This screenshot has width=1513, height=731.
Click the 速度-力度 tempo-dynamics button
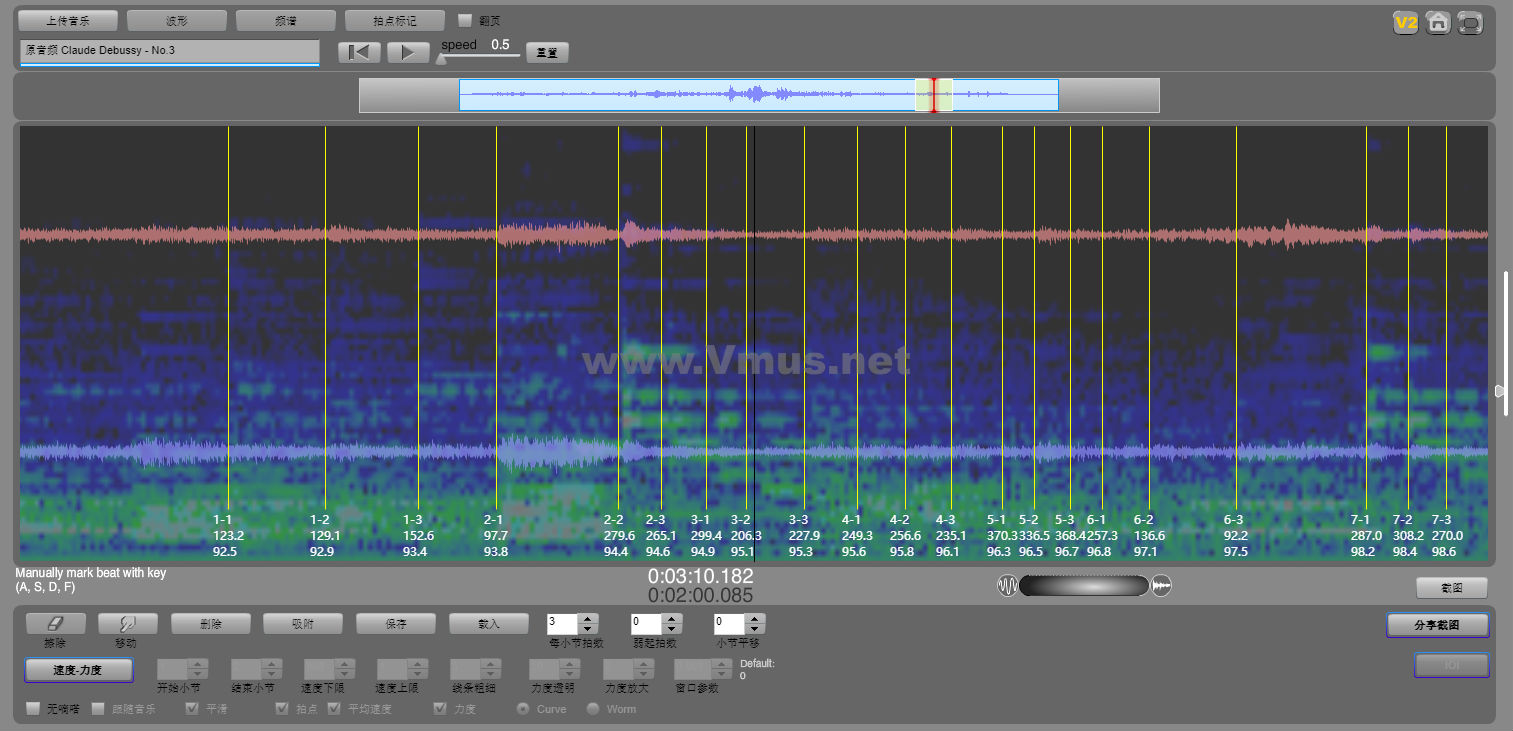coord(79,670)
